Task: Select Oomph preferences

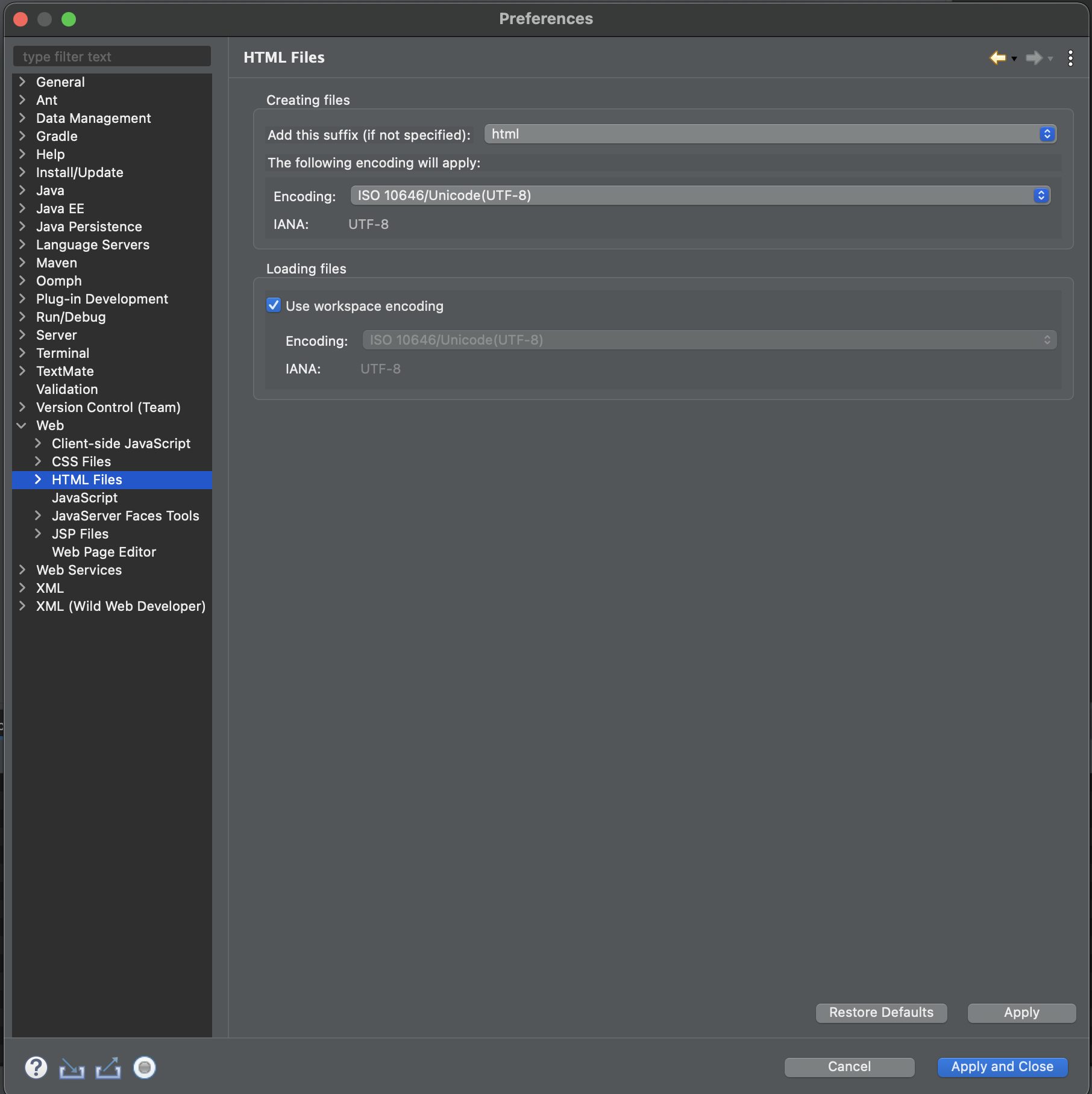Action: [58, 281]
